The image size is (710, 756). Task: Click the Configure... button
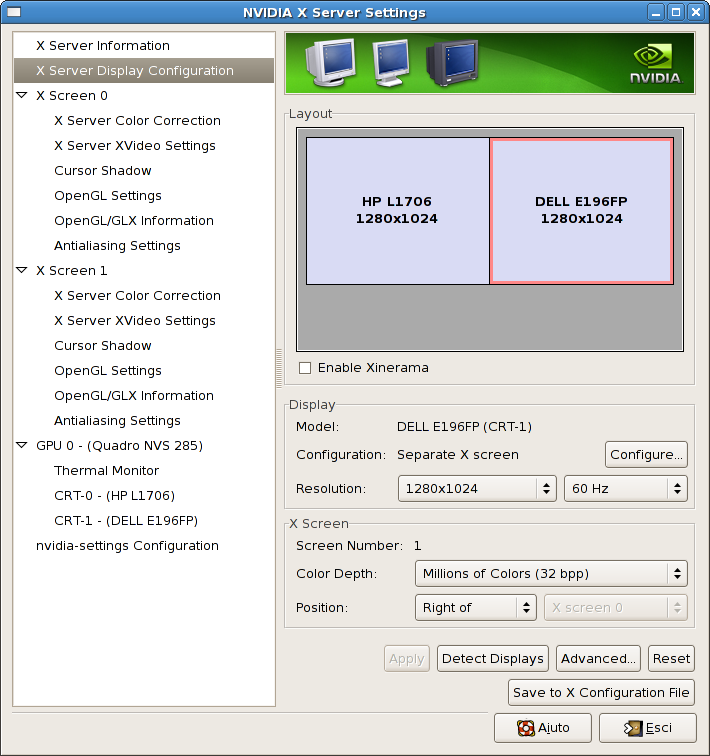click(646, 455)
